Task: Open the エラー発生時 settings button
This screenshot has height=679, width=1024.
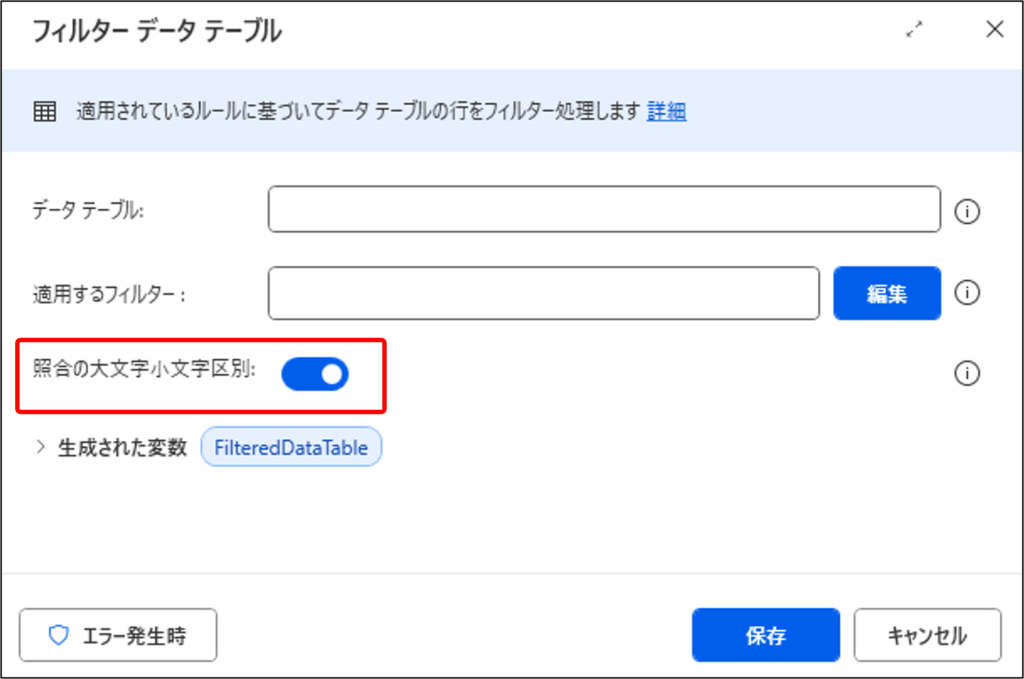Action: (118, 635)
